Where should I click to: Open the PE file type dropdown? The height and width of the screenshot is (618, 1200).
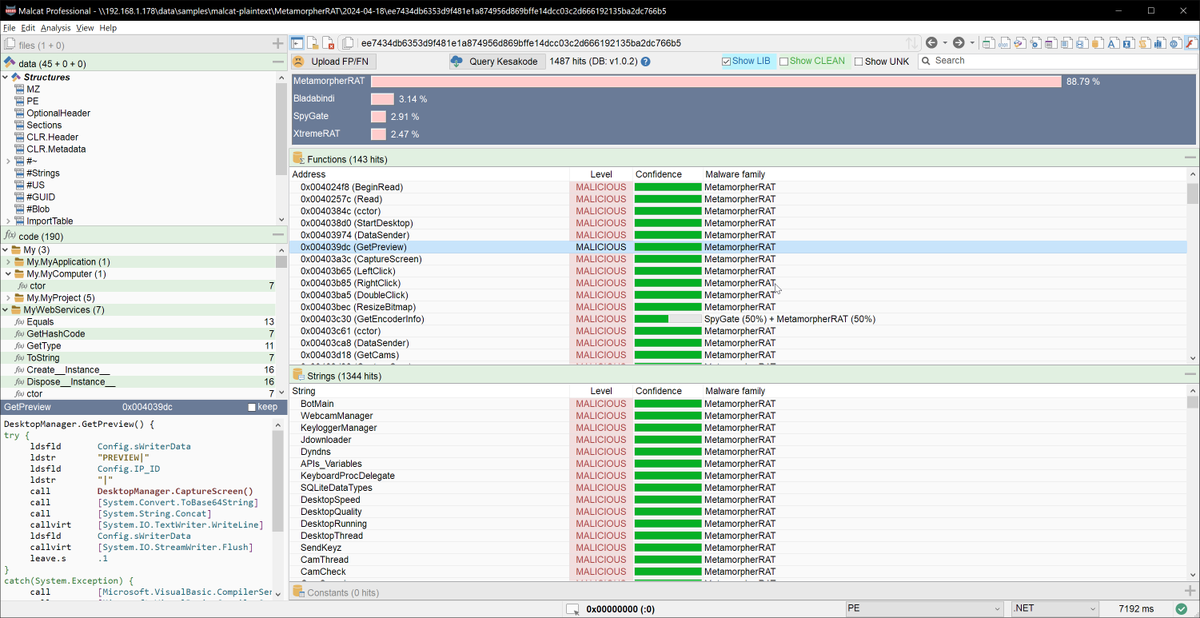(x=924, y=608)
